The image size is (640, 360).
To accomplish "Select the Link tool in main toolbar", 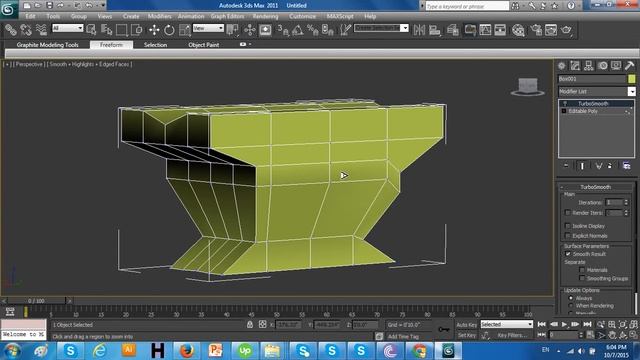I will 11,30.
